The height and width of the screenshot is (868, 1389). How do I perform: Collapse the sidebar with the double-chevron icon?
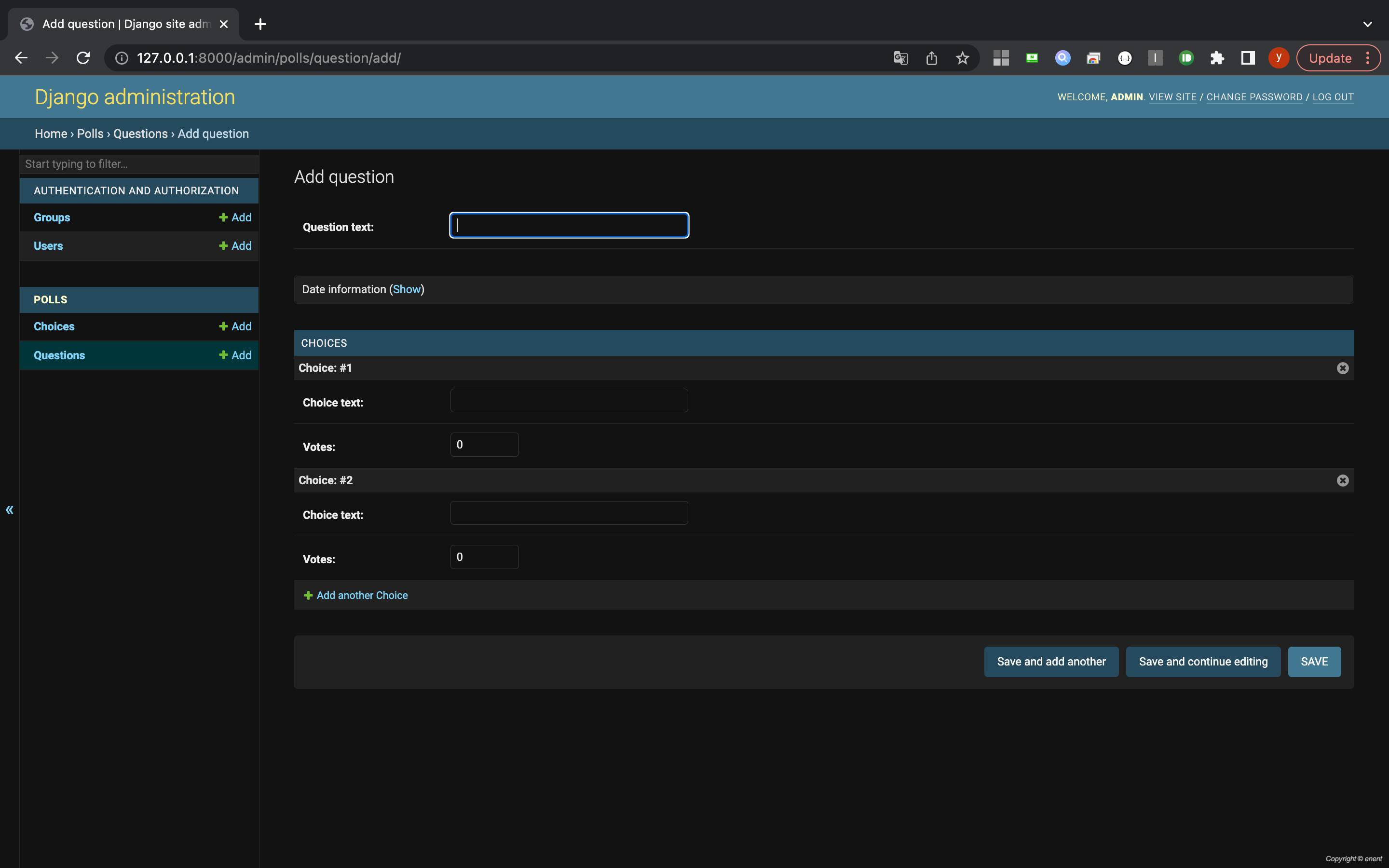click(x=10, y=510)
